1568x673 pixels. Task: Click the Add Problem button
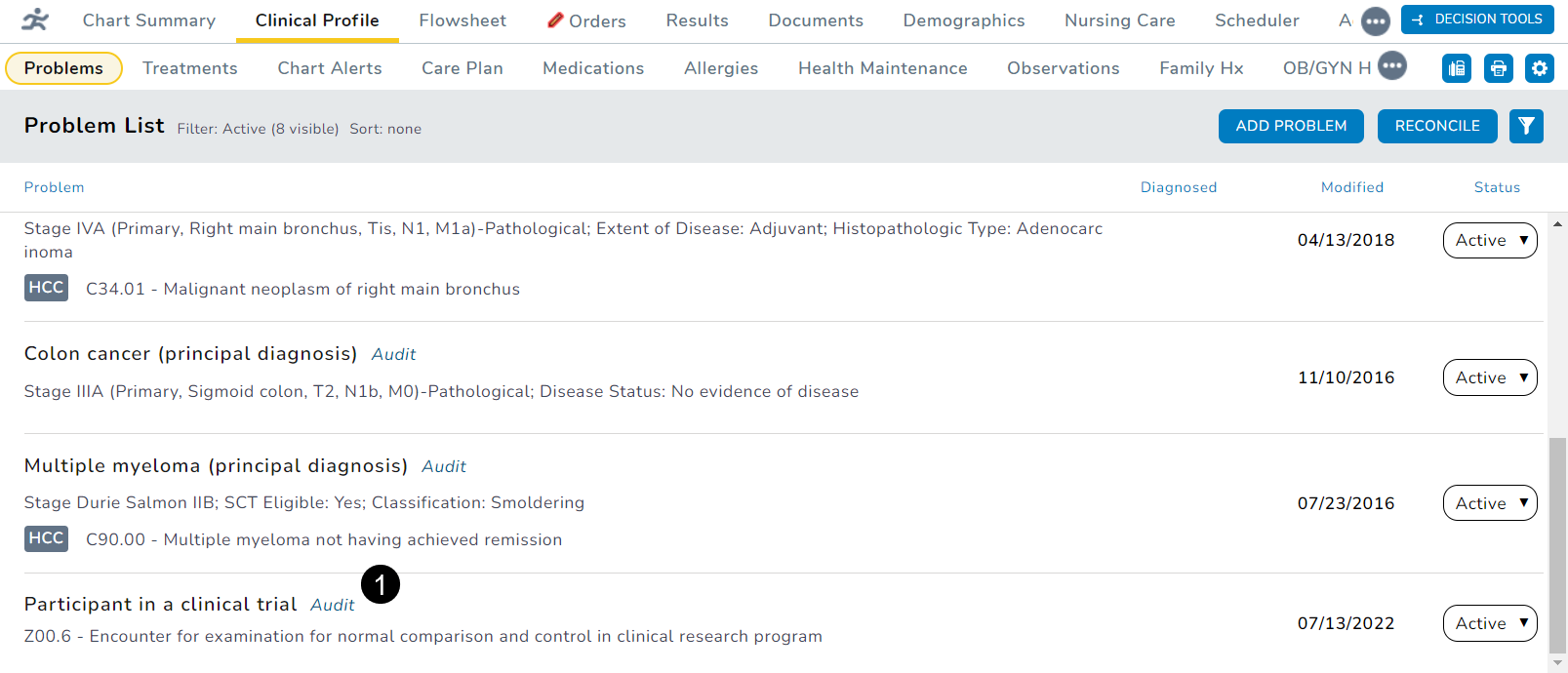[1291, 126]
